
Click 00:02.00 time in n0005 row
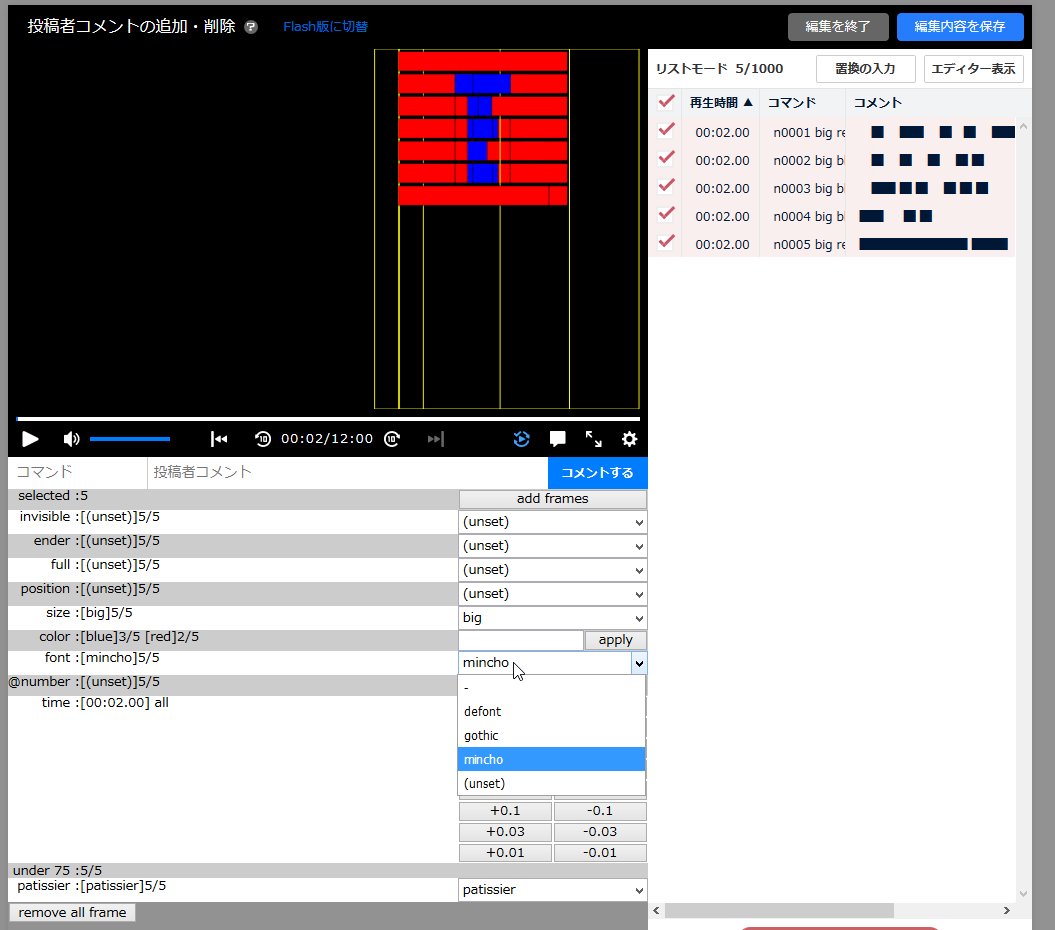pos(722,244)
